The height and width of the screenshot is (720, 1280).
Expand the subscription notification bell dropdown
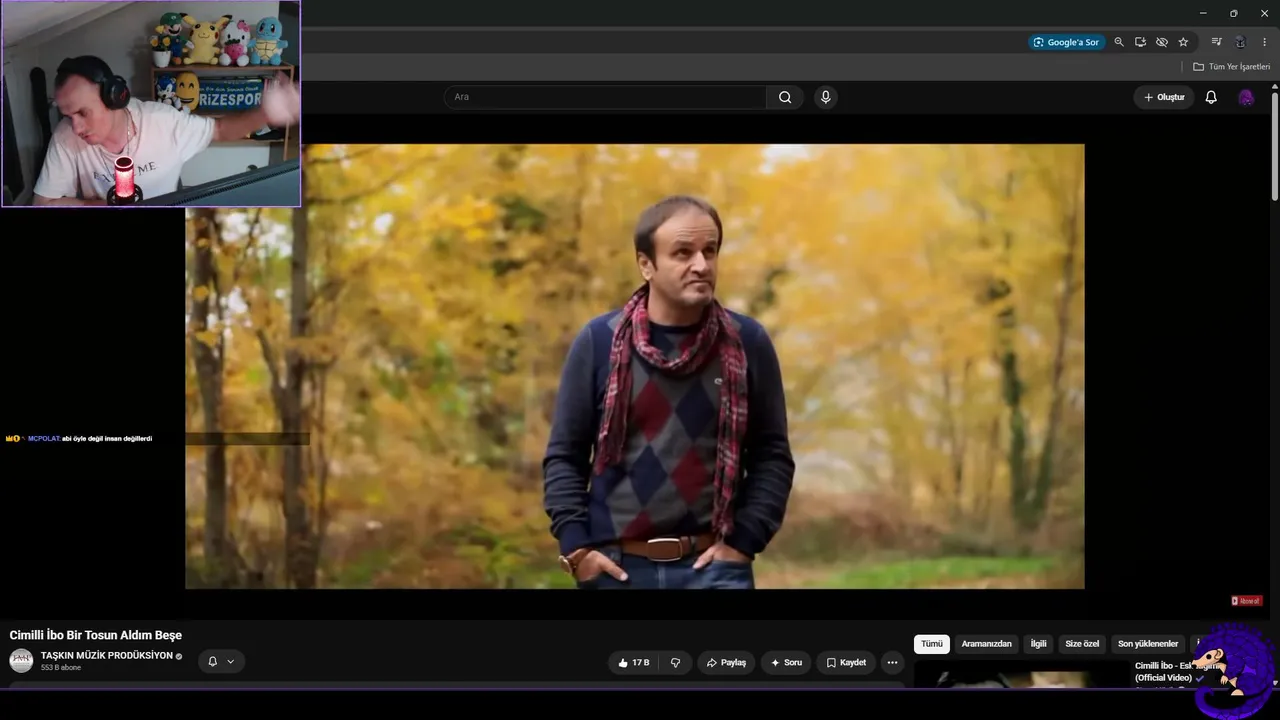pyautogui.click(x=221, y=661)
